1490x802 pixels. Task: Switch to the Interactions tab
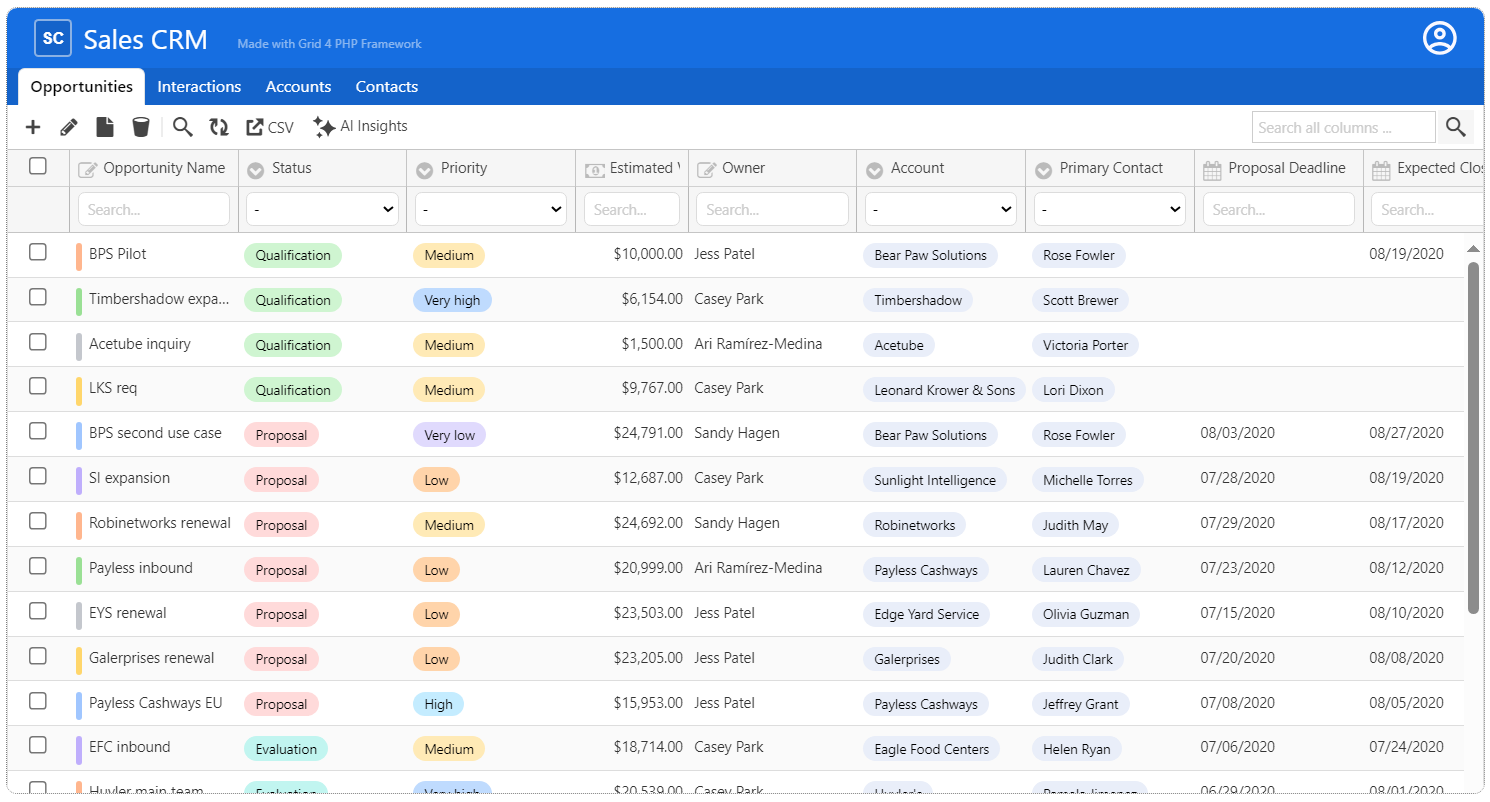199,87
